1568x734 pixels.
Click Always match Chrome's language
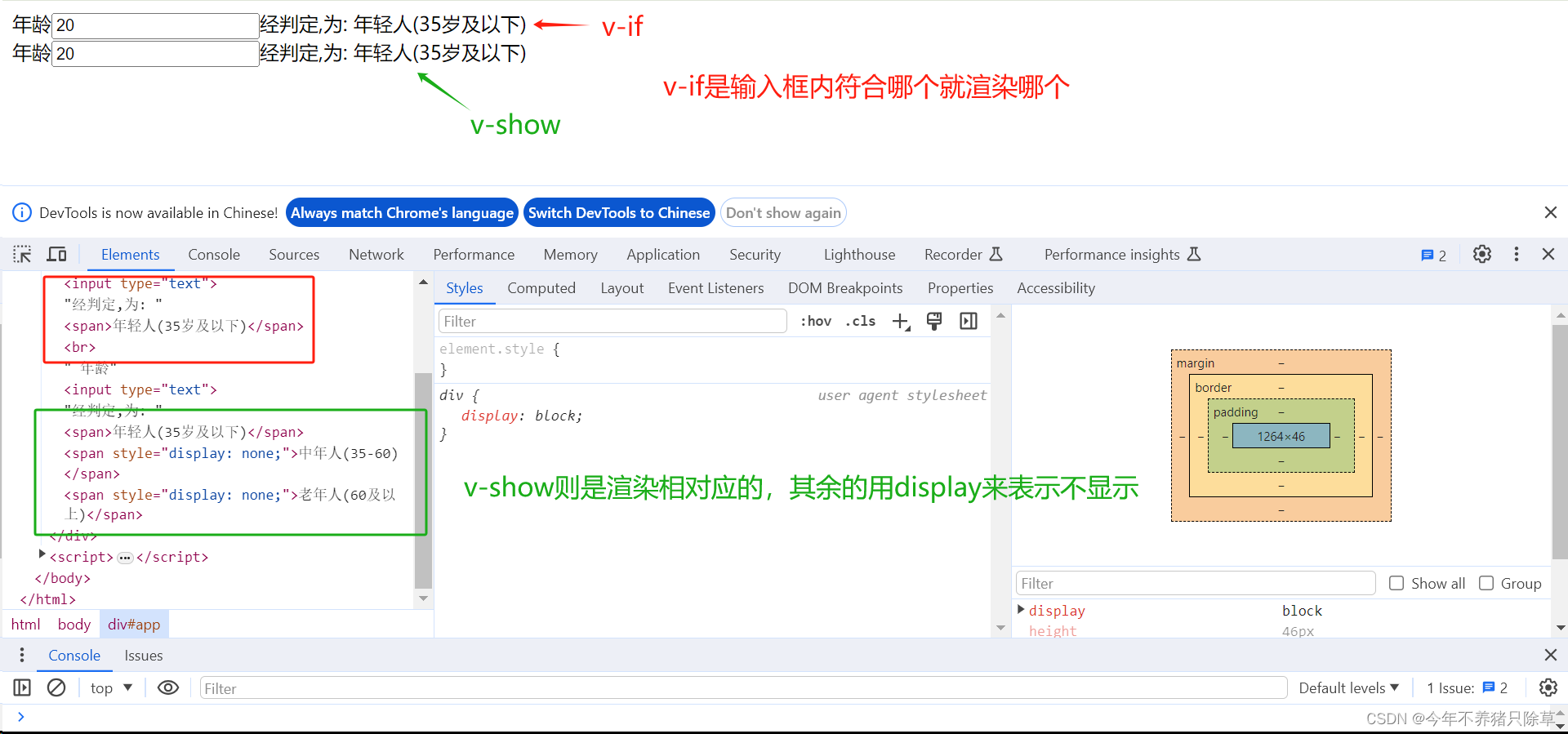coord(402,213)
